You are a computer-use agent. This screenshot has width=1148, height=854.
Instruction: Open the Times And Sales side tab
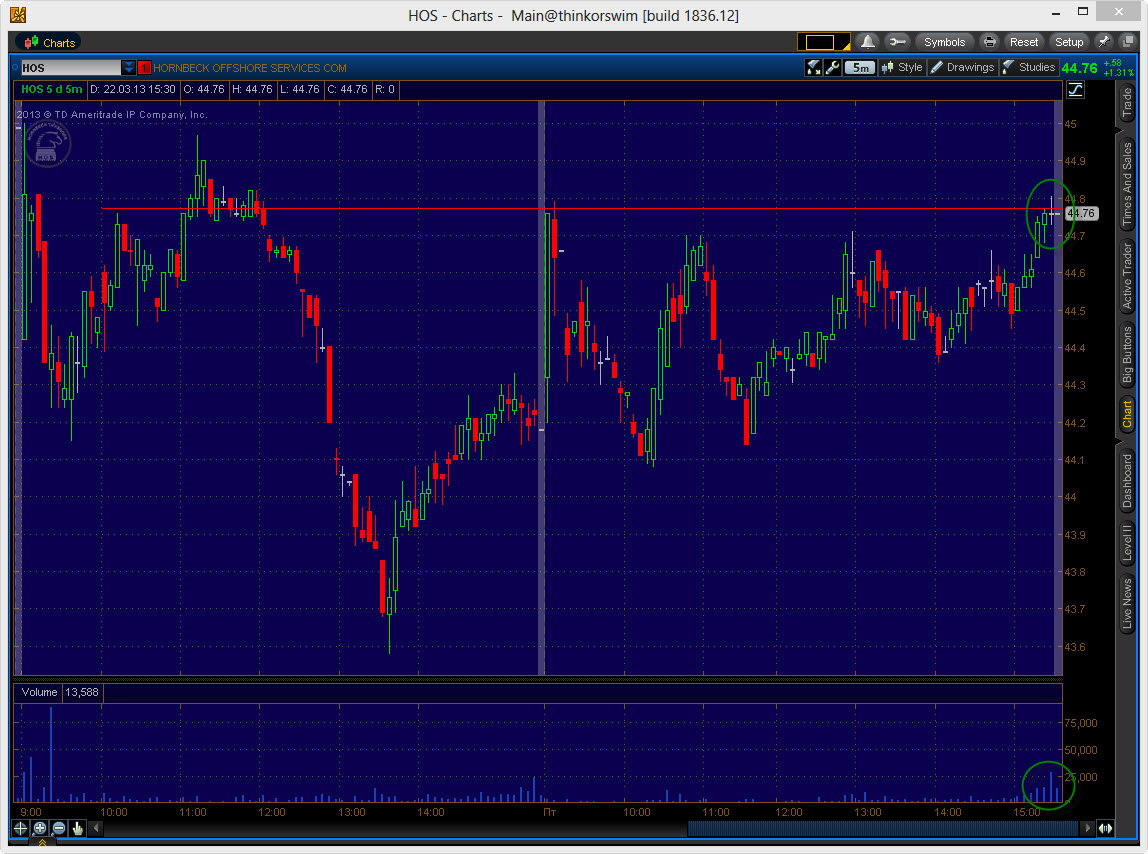click(x=1127, y=183)
